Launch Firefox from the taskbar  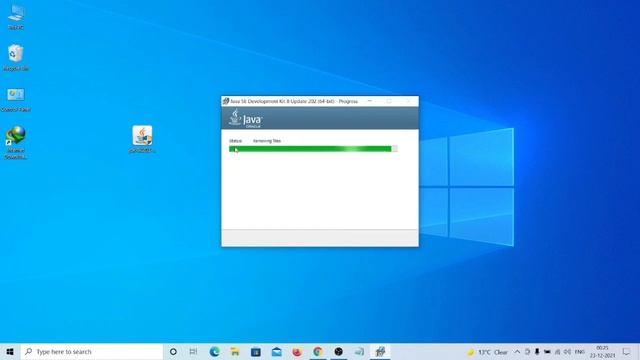click(297, 351)
